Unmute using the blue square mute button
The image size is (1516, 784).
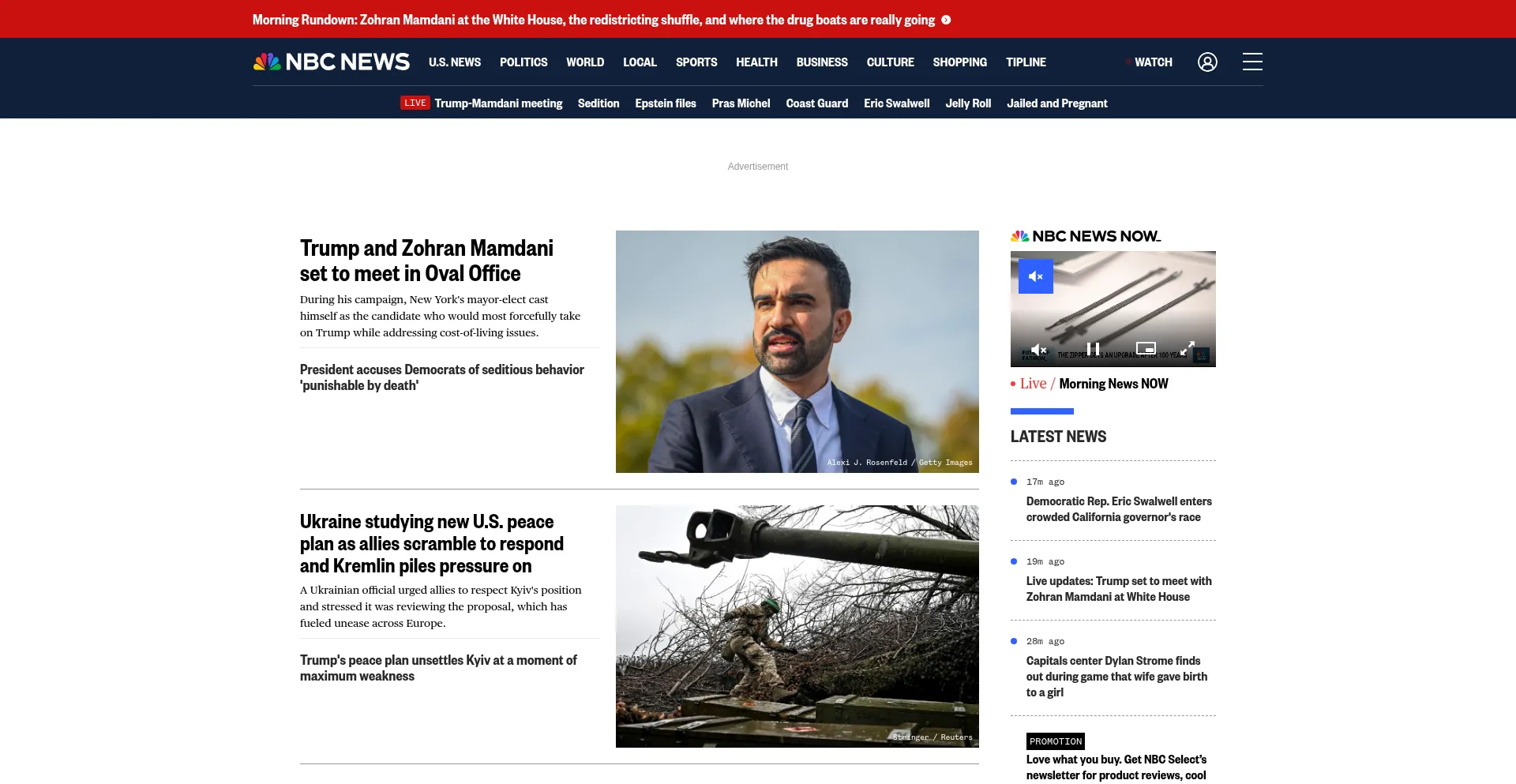[x=1036, y=276]
